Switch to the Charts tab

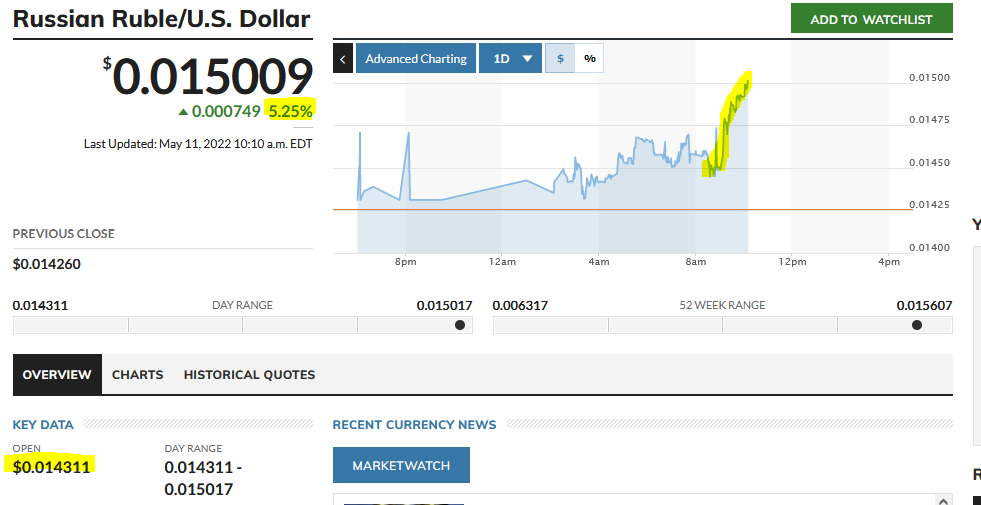pos(138,375)
